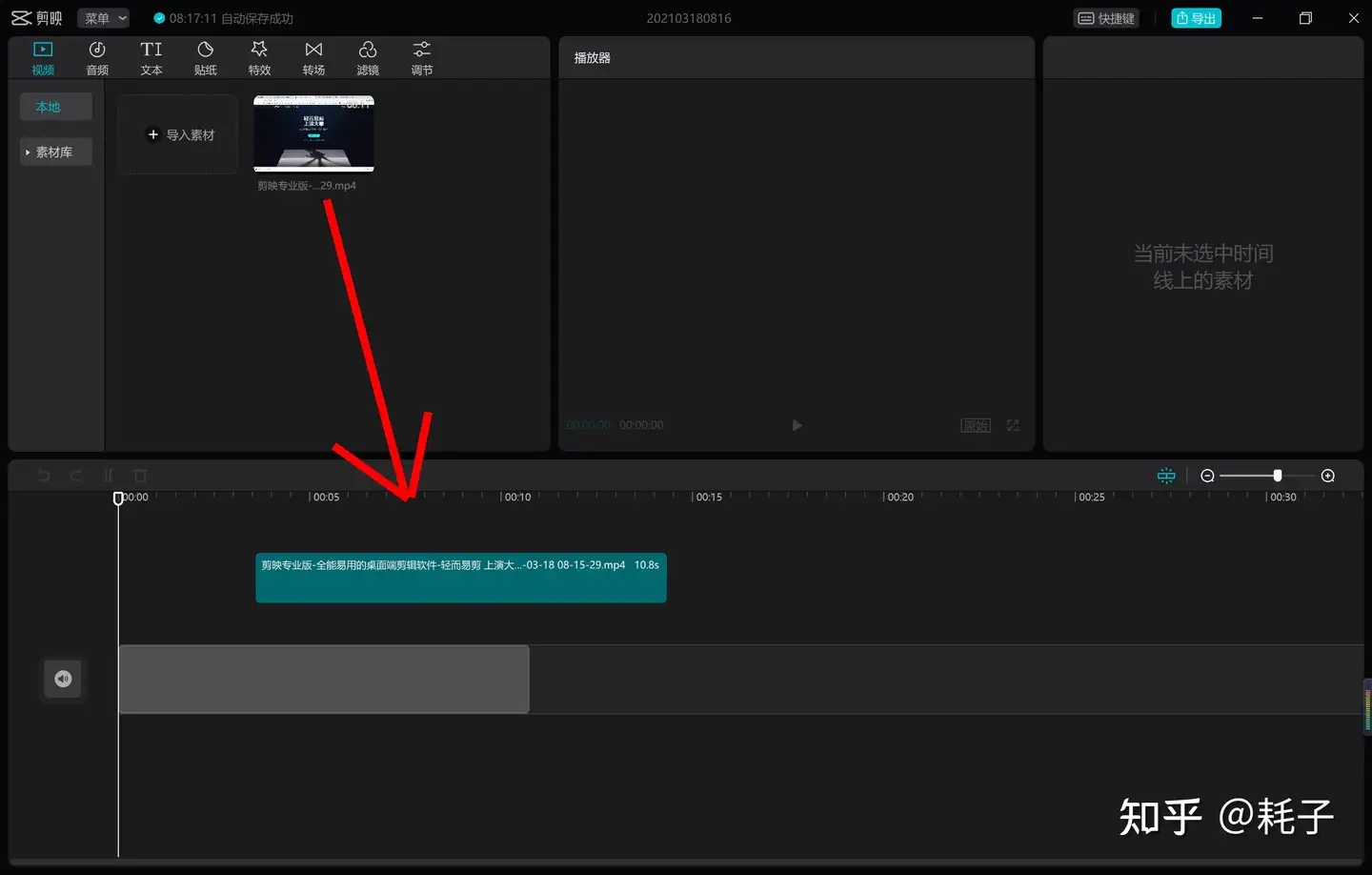The width and height of the screenshot is (1372, 875).
Task: Click the 原始 aspect ratio button
Action: 976,425
